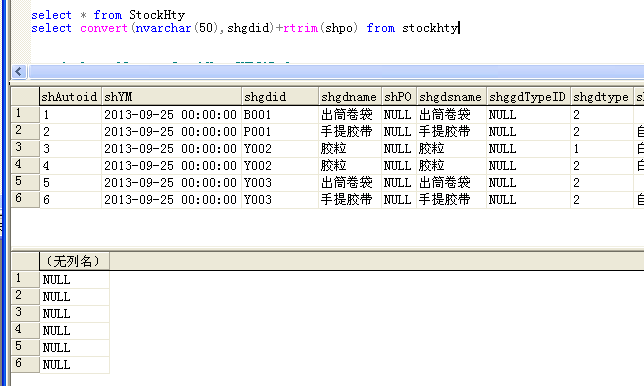Click the shPO column header
Screen dimensions: 644x386
pyautogui.click(x=399, y=97)
